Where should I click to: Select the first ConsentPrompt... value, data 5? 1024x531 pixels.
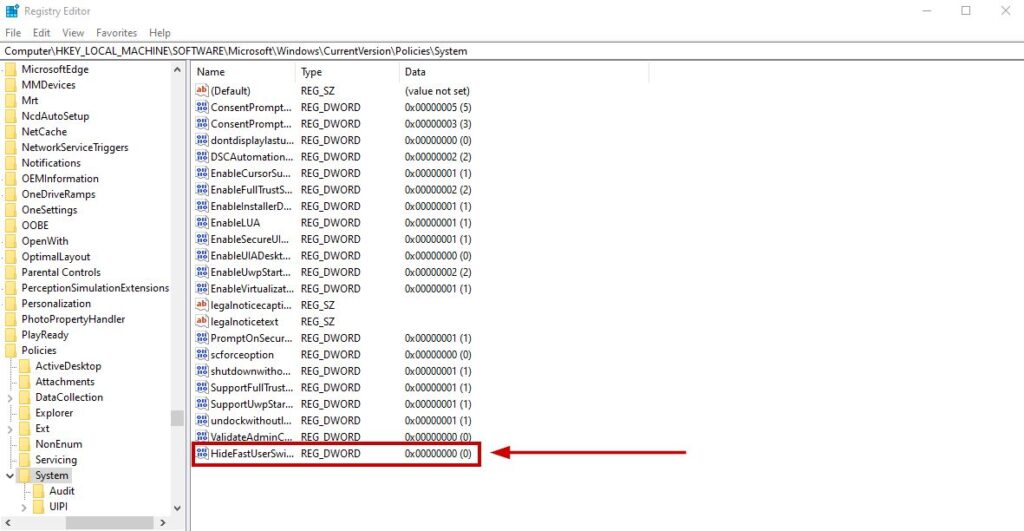pos(251,107)
